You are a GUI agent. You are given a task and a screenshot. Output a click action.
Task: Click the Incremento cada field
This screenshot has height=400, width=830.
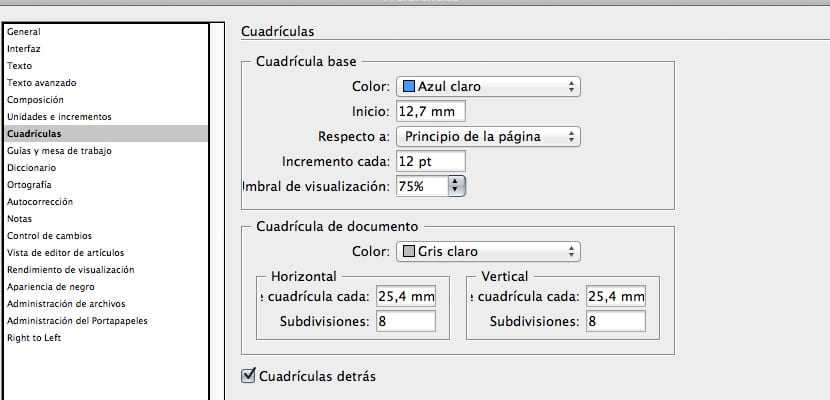pyautogui.click(x=431, y=161)
